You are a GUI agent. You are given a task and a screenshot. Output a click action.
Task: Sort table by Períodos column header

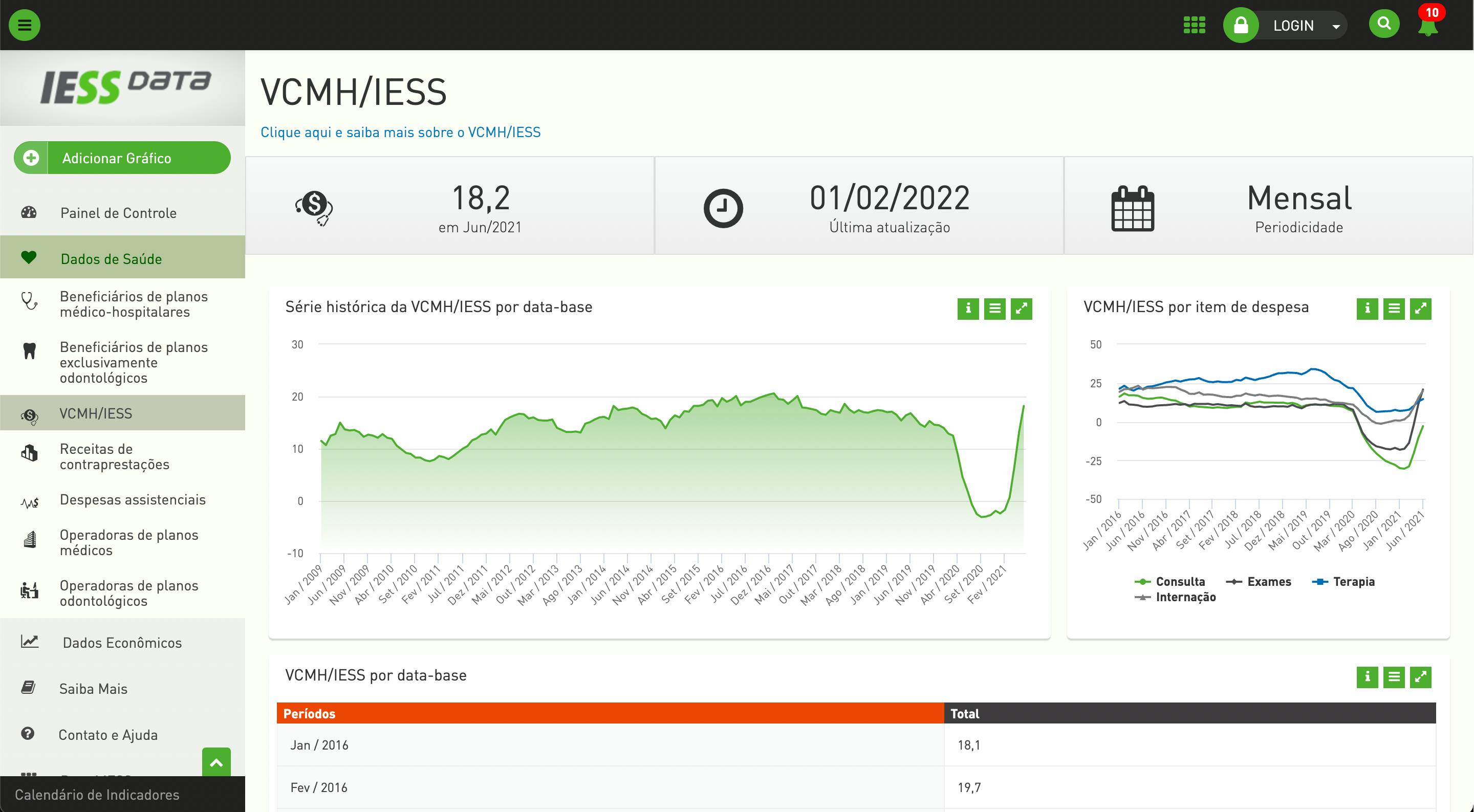tap(611, 713)
